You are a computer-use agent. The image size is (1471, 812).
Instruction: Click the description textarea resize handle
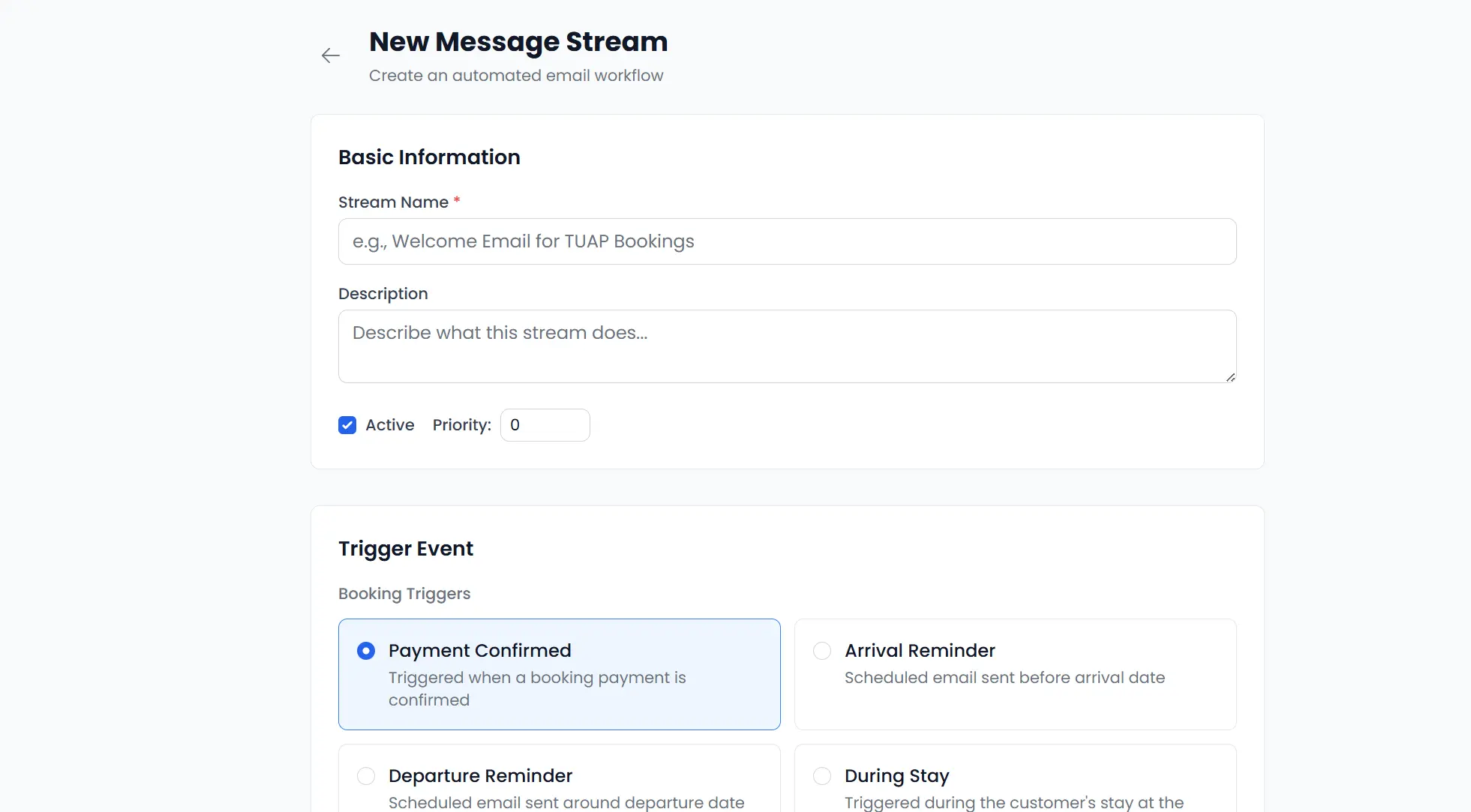[1230, 378]
